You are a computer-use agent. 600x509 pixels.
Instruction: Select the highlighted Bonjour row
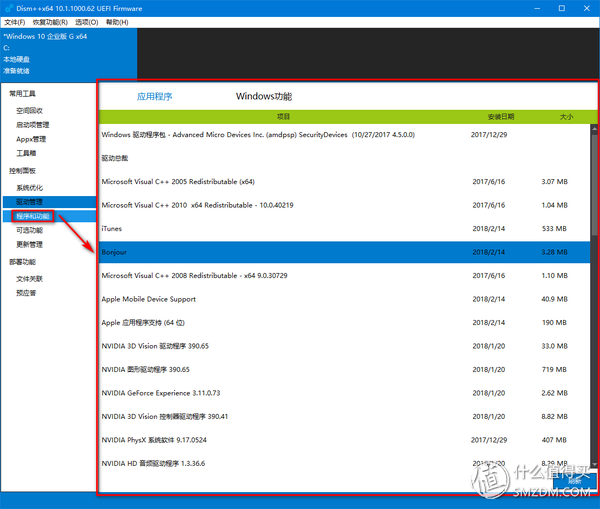click(344, 252)
